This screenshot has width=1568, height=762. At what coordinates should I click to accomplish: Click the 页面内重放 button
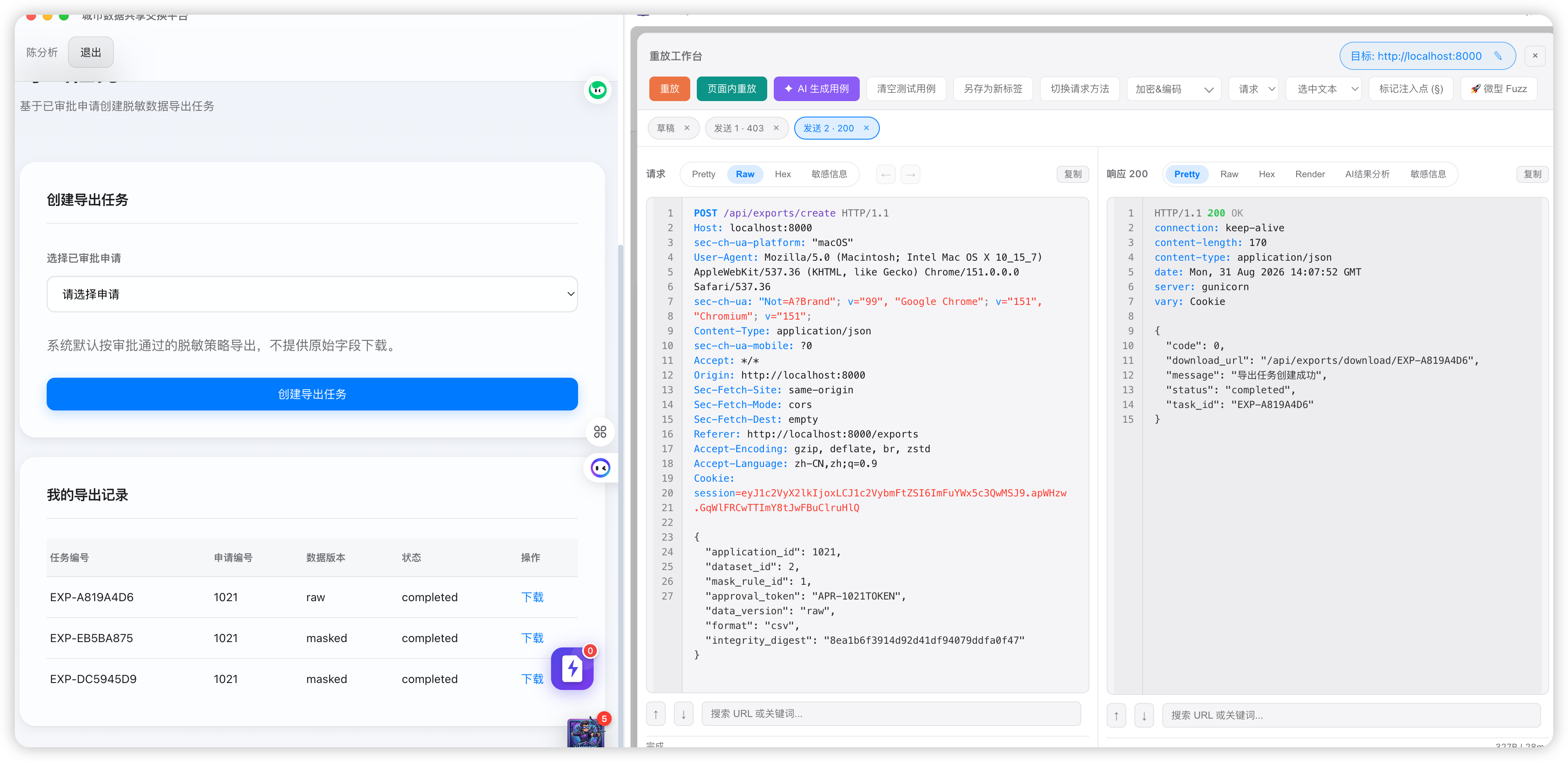731,89
